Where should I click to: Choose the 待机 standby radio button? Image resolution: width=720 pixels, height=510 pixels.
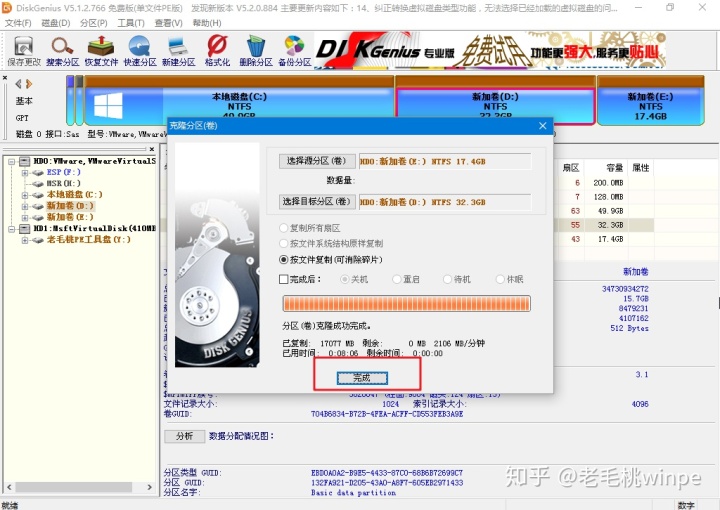[x=448, y=279]
